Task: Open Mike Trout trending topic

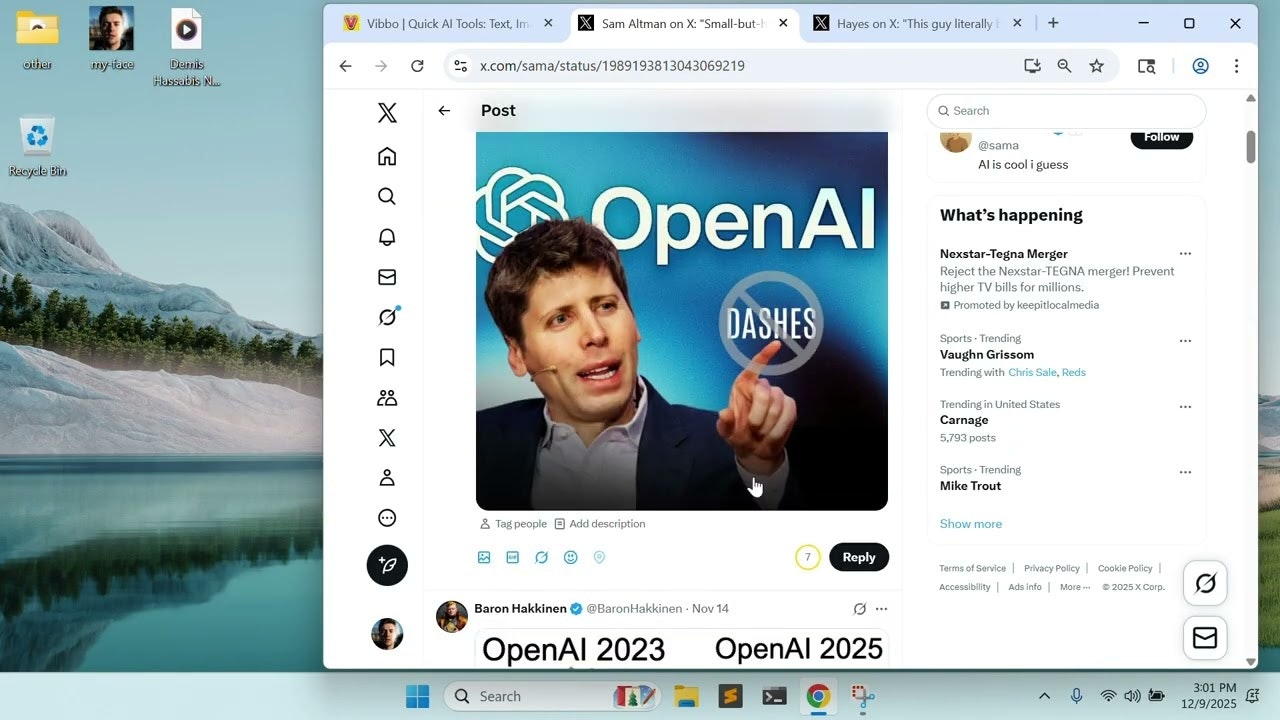Action: [970, 486]
